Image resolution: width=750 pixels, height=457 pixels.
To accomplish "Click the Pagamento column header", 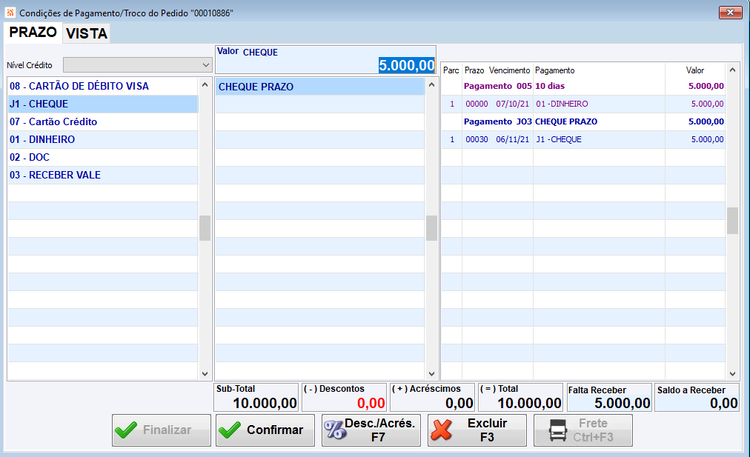I will click(x=555, y=70).
